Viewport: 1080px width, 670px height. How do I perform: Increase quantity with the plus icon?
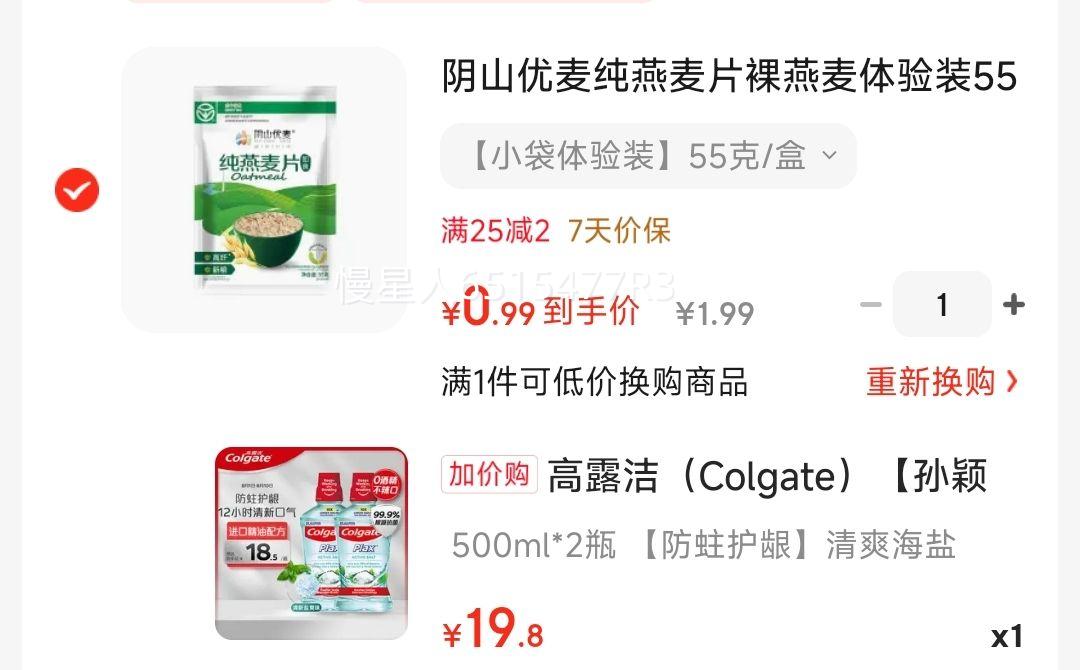[x=1014, y=304]
